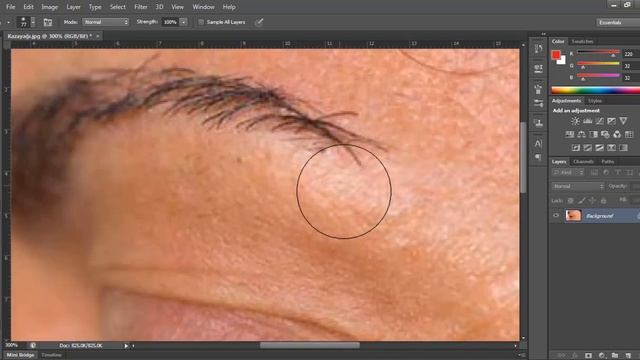
Task: Click the red foreground color swatch
Action: pos(556,55)
